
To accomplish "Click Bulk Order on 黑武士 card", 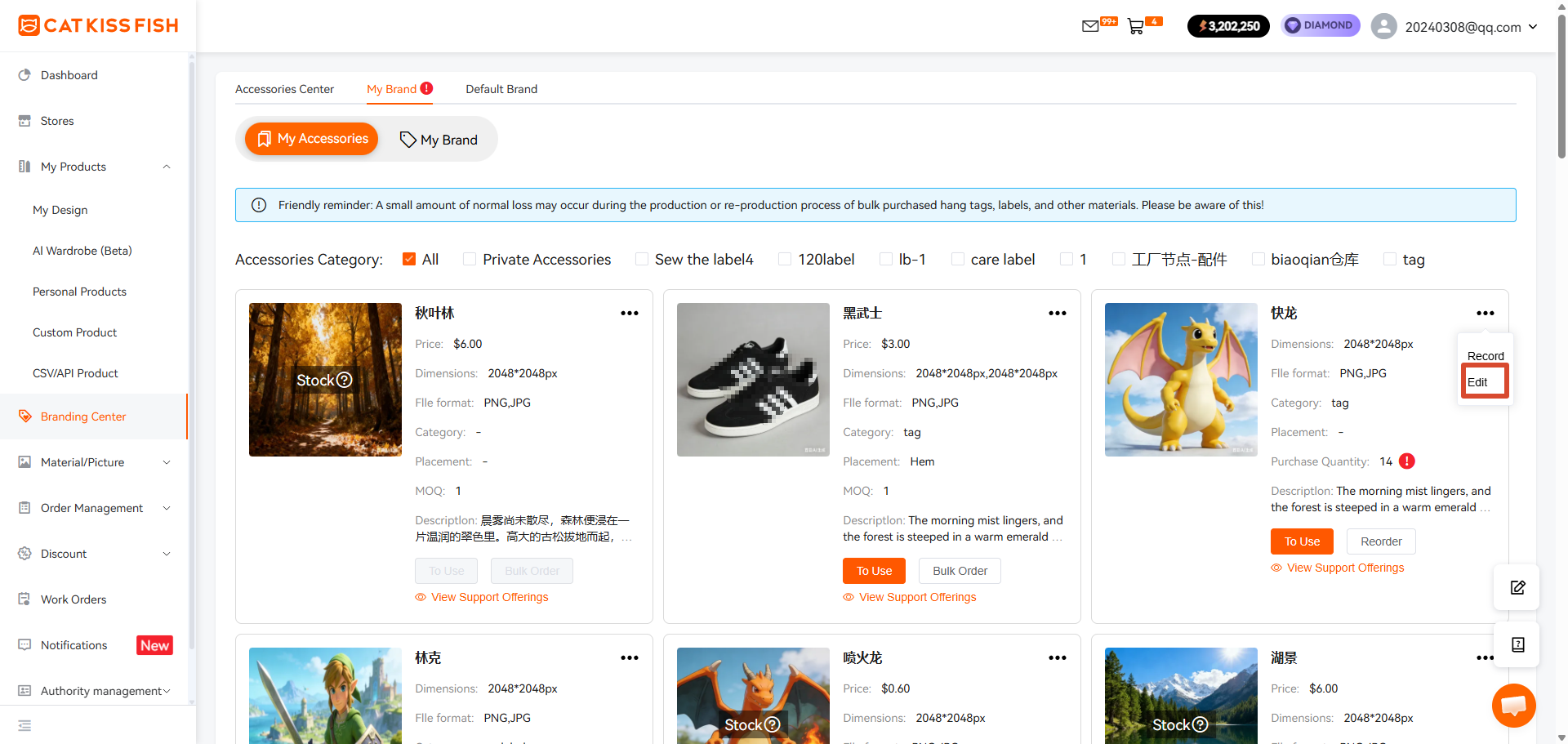I will pyautogui.click(x=960, y=571).
